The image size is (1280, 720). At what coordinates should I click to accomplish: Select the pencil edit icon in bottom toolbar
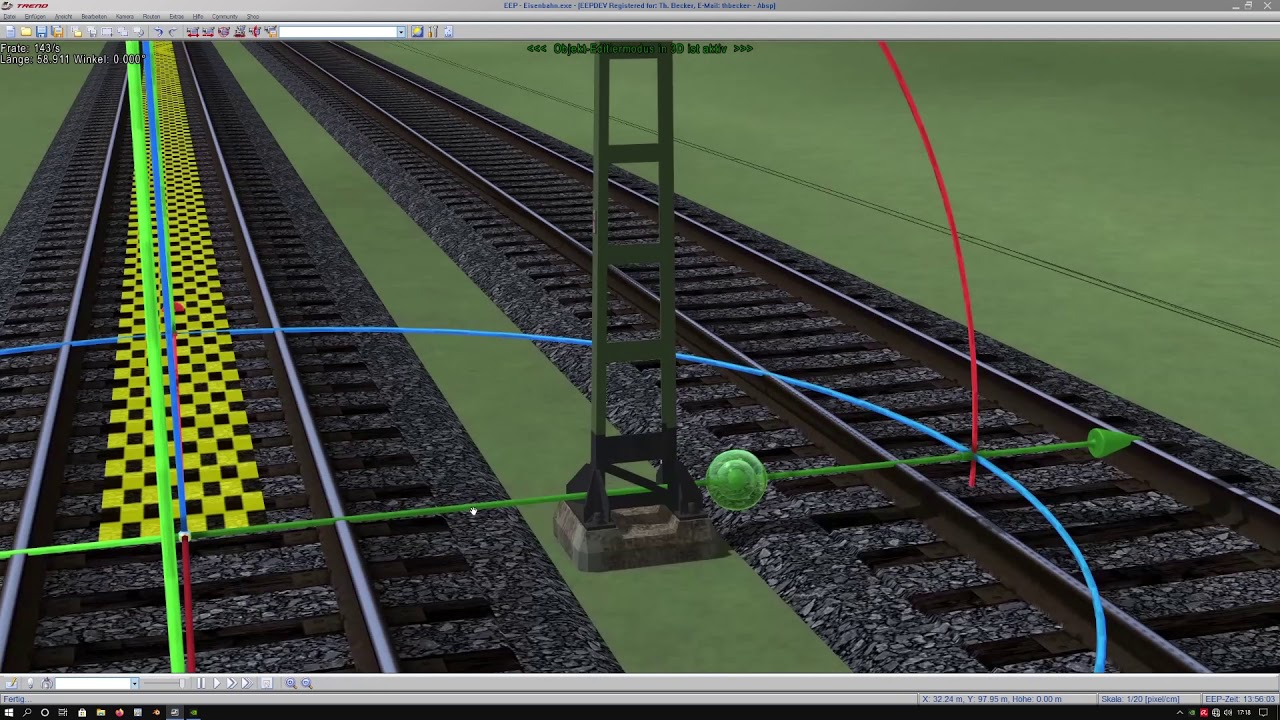(x=11, y=683)
